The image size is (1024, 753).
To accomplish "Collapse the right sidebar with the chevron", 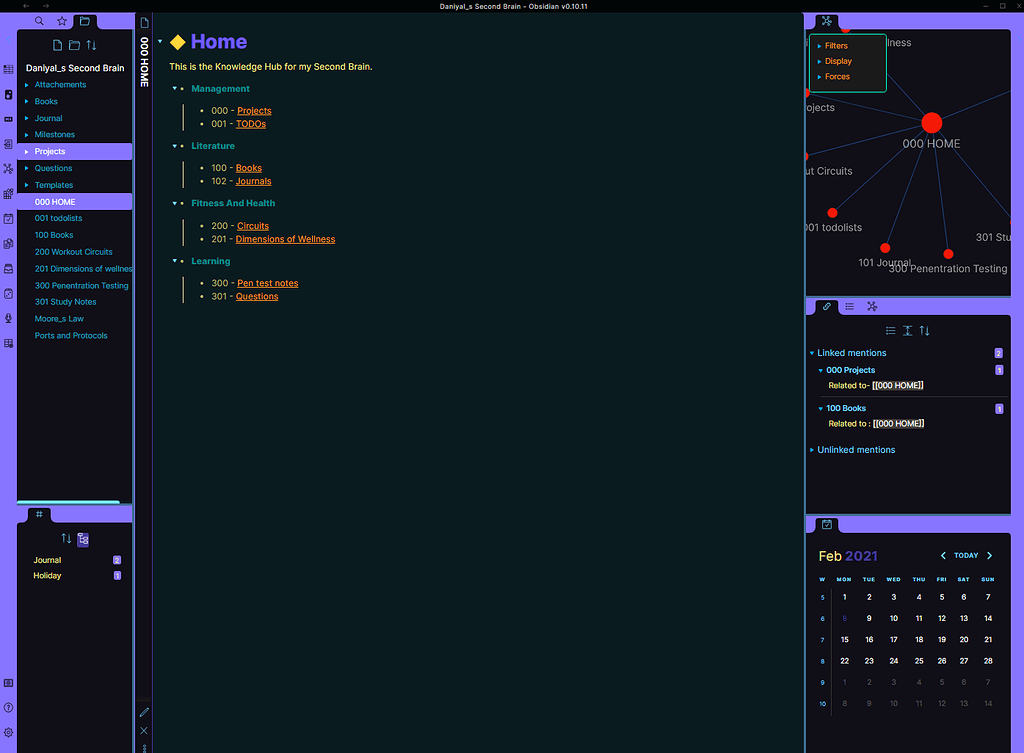I will tap(1017, 39).
